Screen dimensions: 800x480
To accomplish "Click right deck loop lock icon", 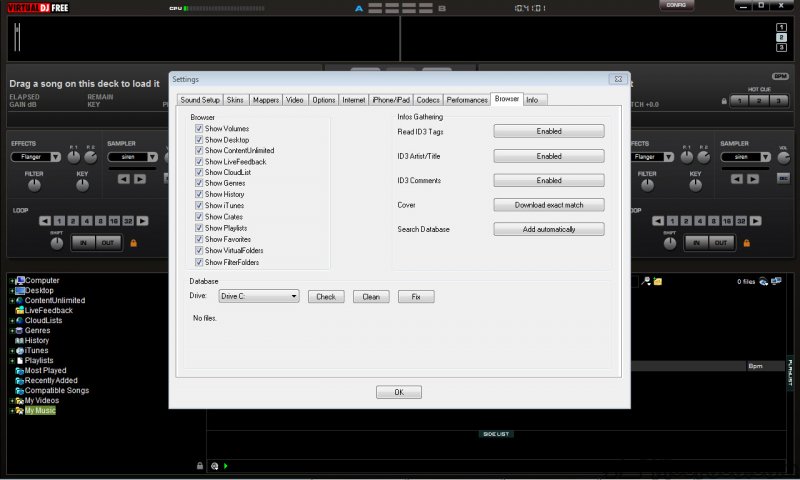I will pos(746,243).
